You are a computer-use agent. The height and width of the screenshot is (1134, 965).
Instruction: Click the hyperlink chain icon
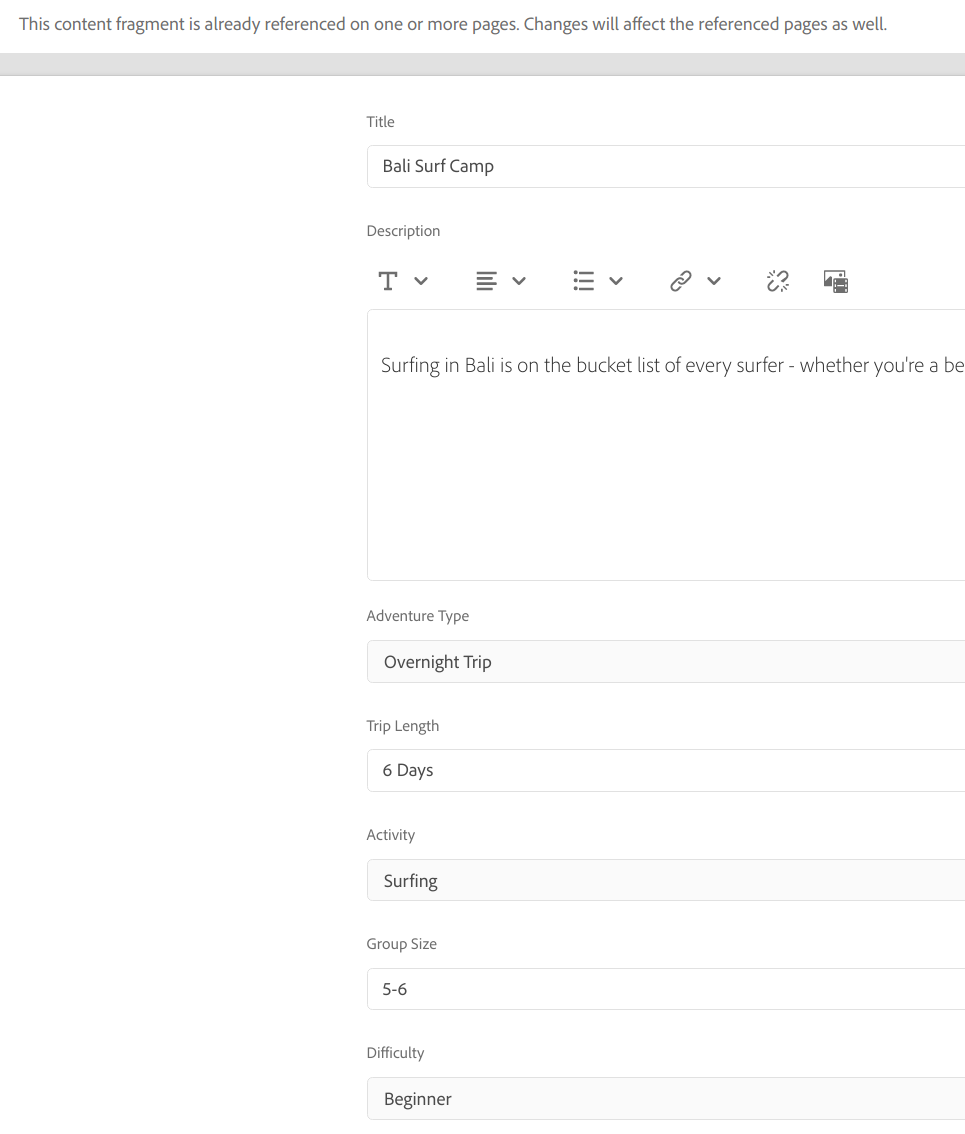pos(681,281)
